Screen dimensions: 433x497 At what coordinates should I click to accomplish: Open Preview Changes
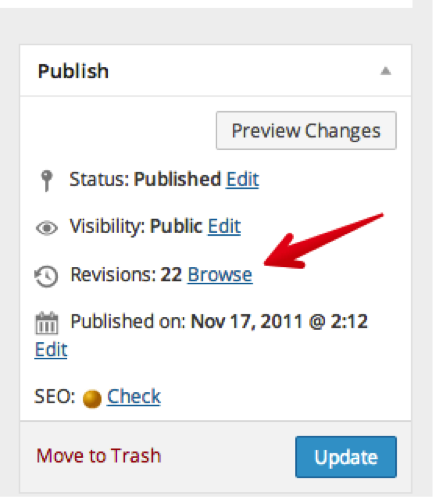coord(306,130)
